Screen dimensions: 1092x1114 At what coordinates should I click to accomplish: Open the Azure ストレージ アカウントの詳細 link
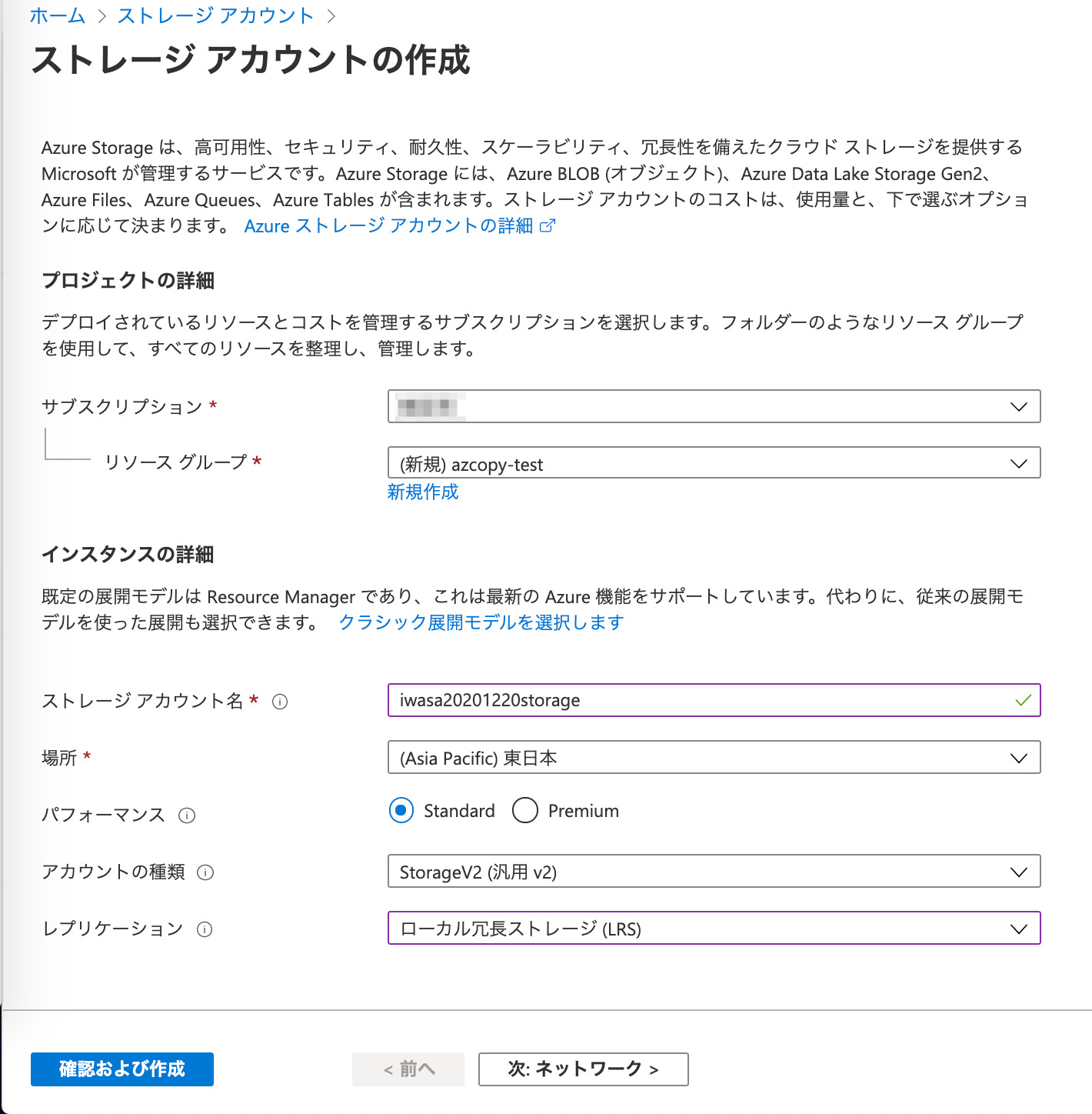click(388, 226)
